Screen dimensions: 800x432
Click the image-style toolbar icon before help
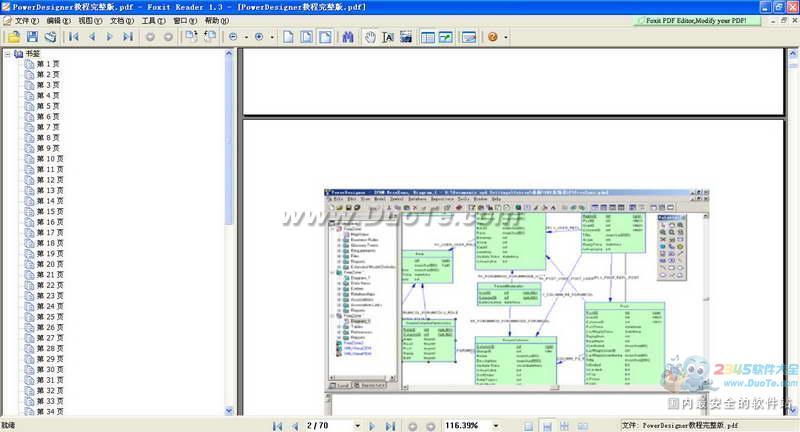coord(468,37)
